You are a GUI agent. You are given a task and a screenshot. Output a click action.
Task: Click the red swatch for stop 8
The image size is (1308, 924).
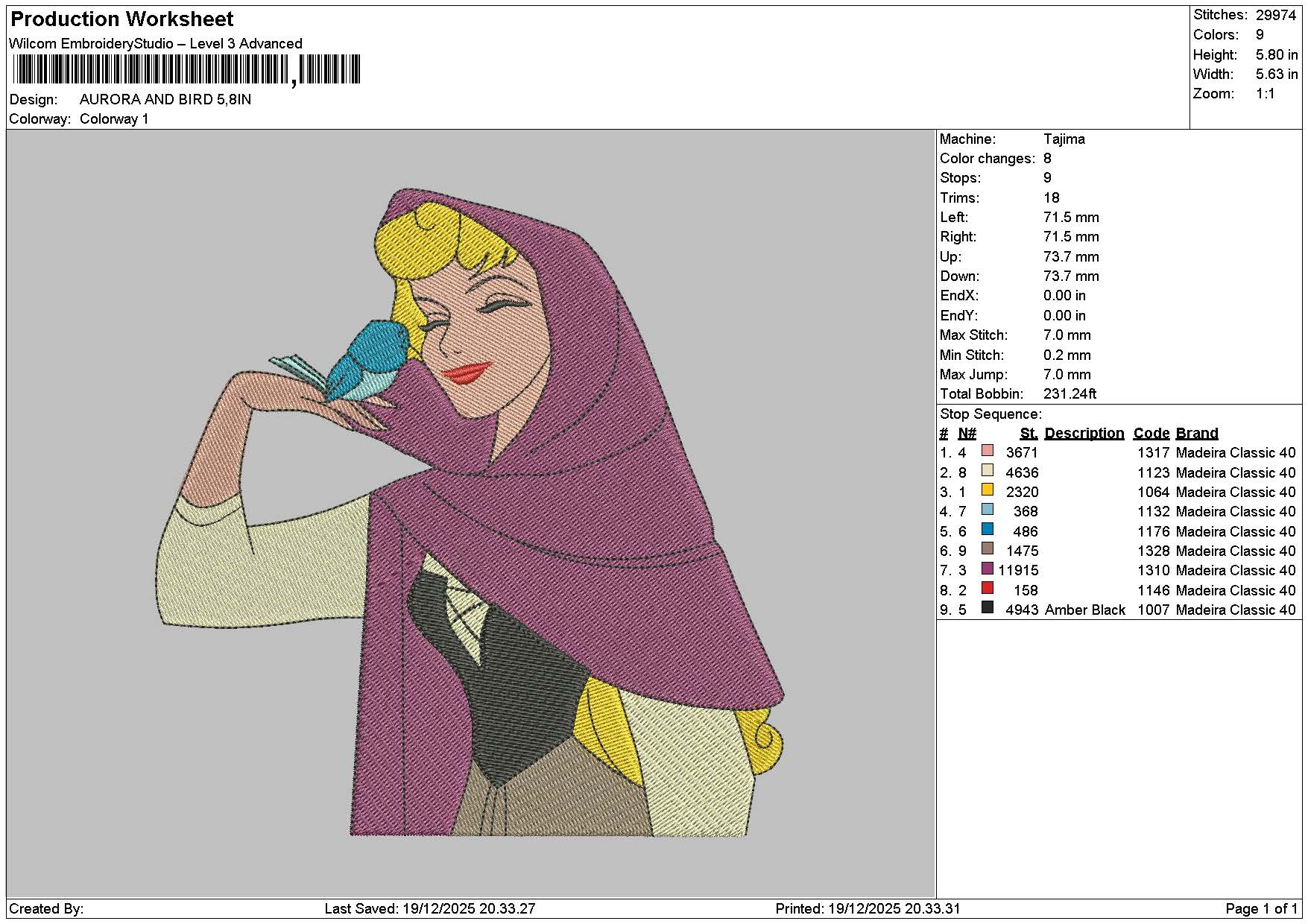[988, 588]
